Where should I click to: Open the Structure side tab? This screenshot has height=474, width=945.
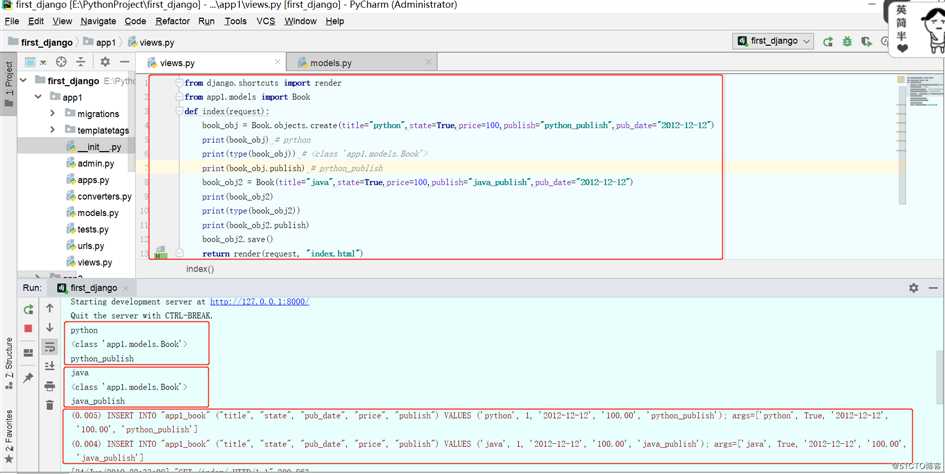pos(8,362)
